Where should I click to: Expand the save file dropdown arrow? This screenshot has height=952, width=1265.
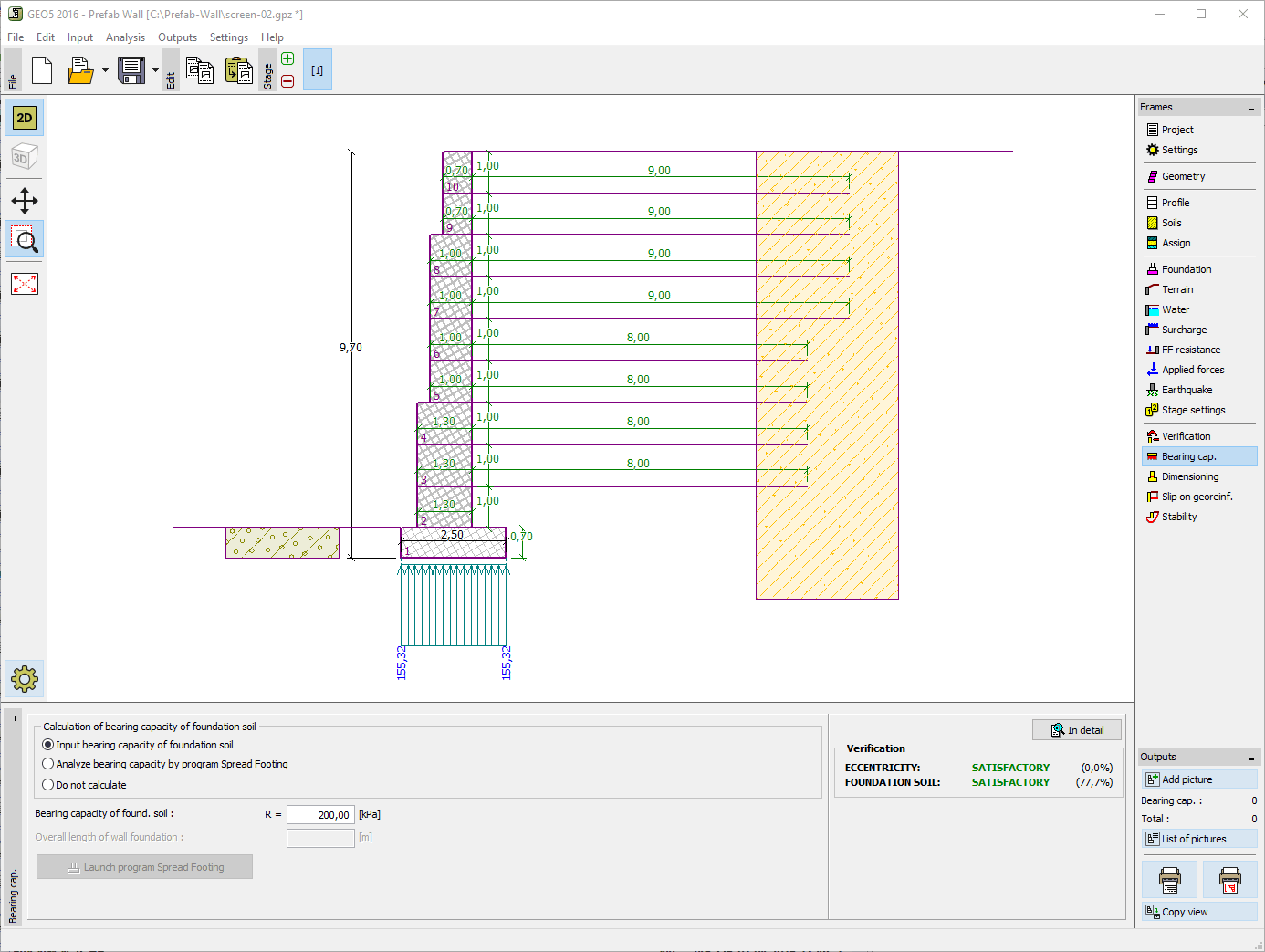tap(155, 70)
